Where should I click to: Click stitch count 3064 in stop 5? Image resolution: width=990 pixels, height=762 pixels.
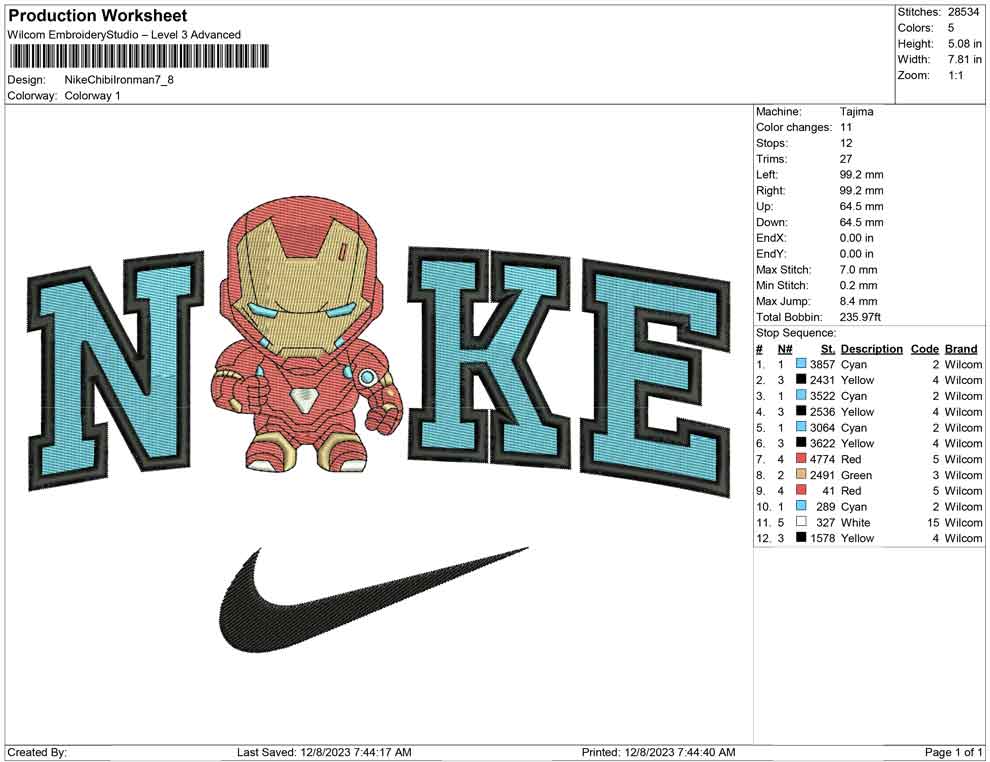[x=822, y=427]
